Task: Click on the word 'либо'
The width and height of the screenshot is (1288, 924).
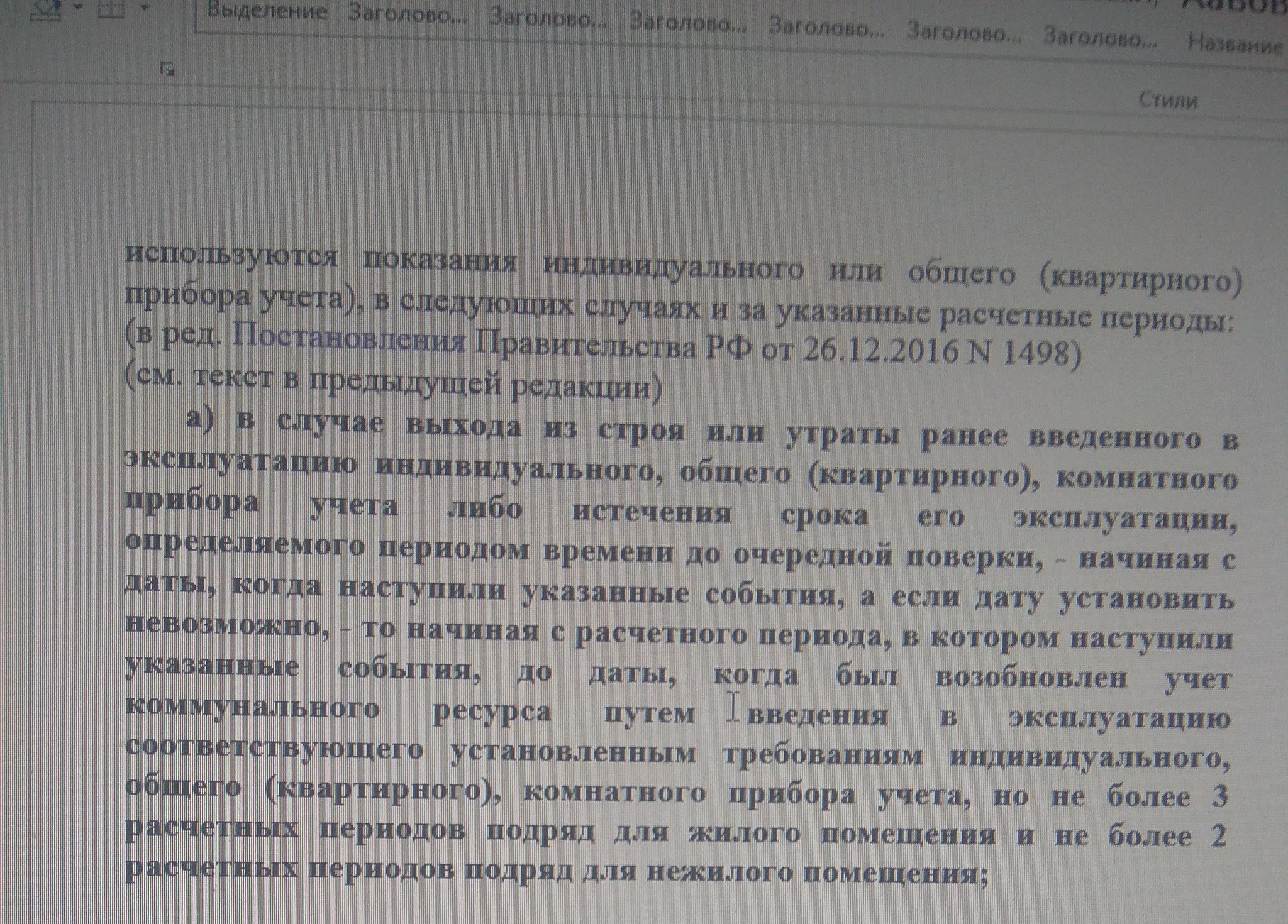Action: (x=485, y=507)
